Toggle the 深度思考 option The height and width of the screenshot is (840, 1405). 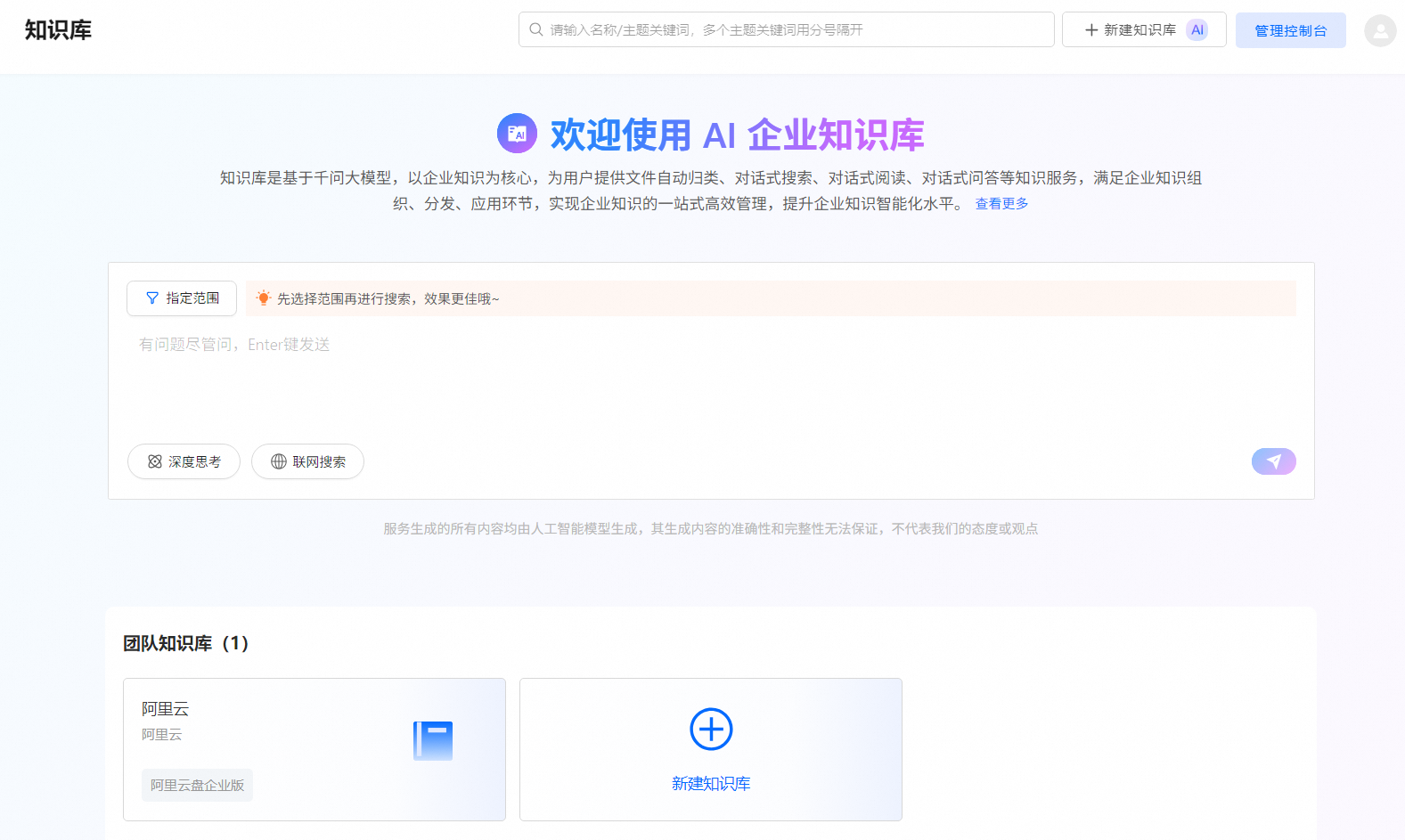pos(184,461)
